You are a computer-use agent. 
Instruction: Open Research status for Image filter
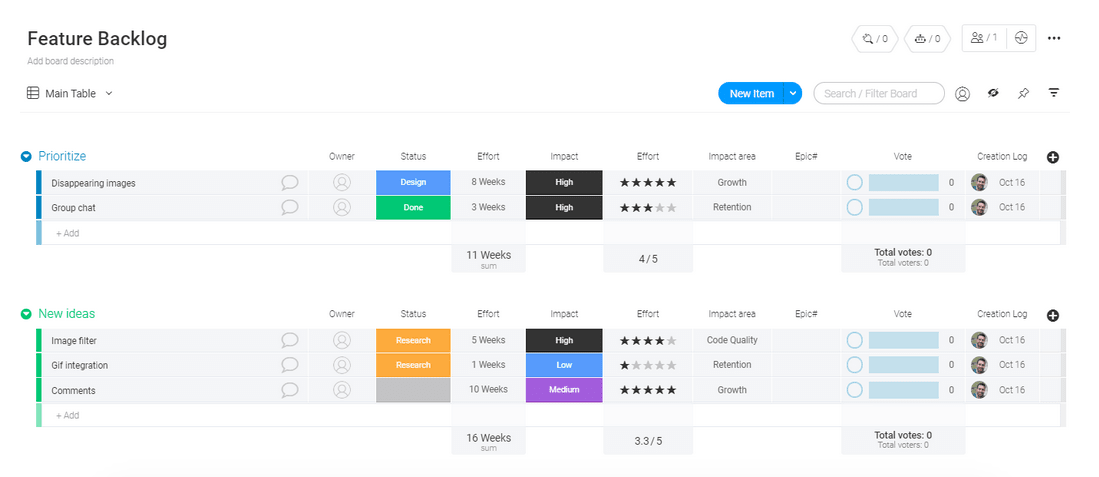(413, 340)
